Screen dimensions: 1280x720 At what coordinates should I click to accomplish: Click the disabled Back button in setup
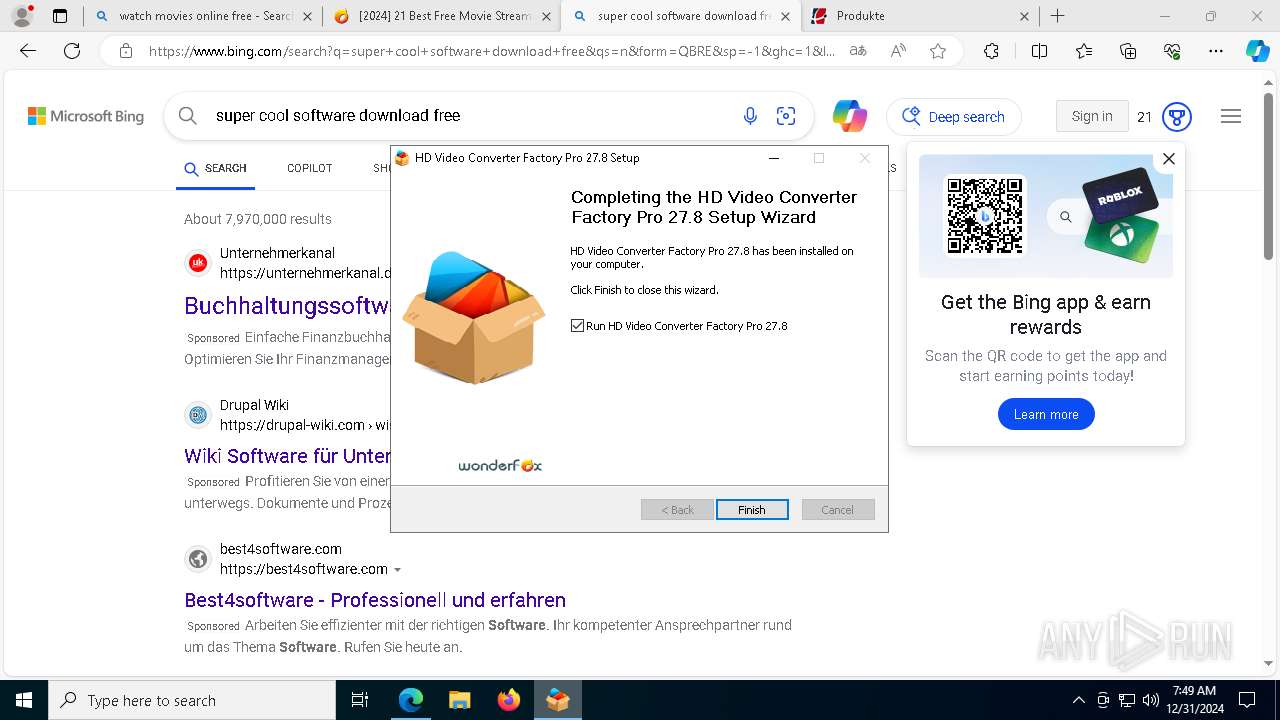[x=677, y=510]
